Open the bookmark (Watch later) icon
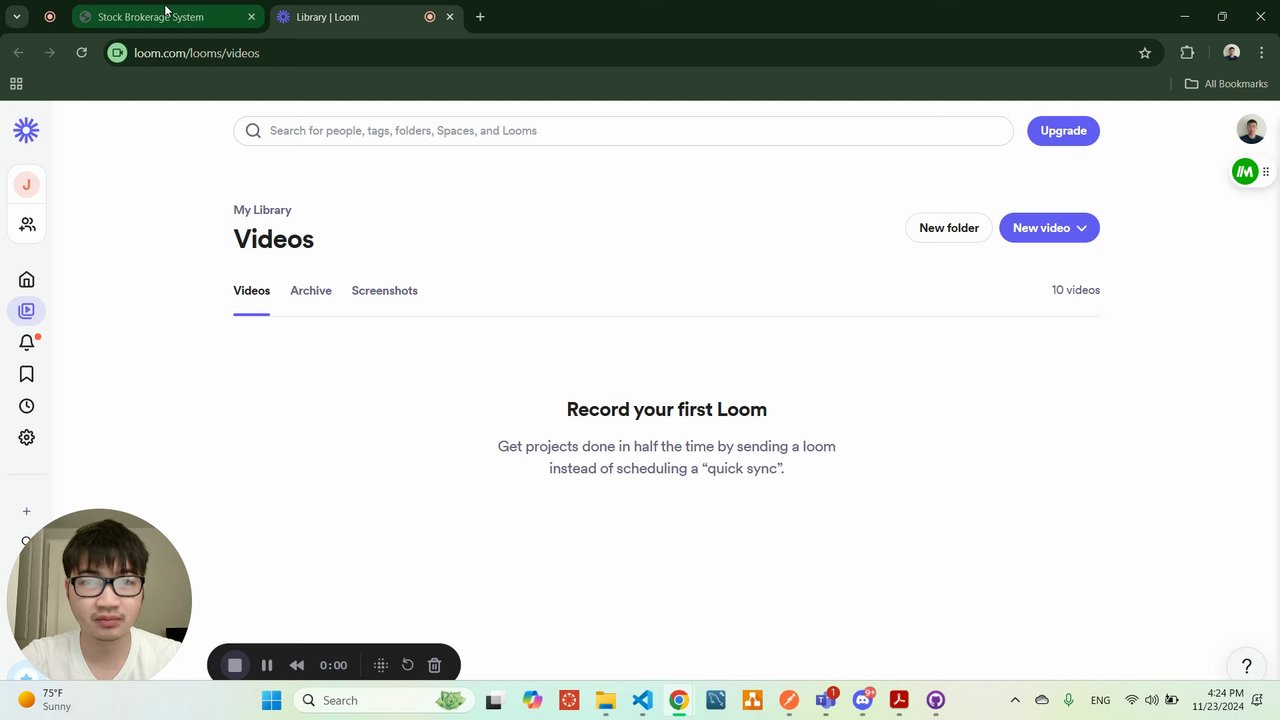1280x720 pixels. [x=27, y=374]
